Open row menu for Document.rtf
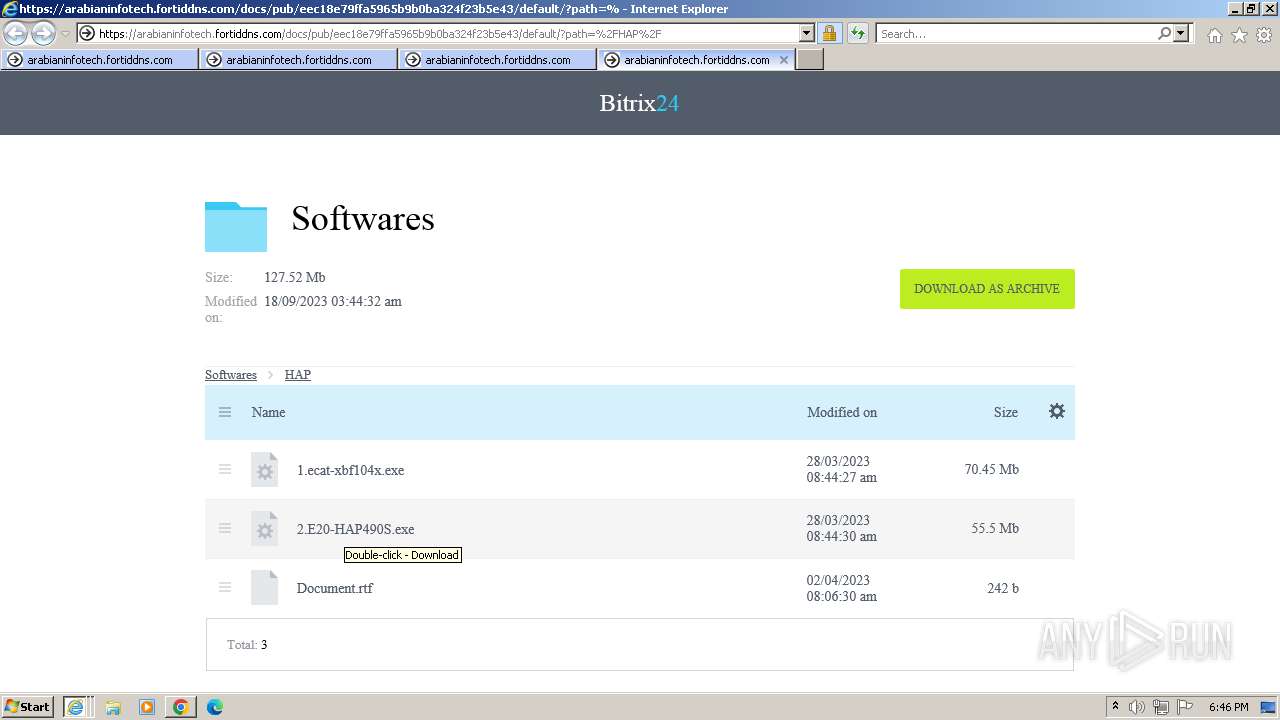Viewport: 1280px width, 720px height. (225, 587)
